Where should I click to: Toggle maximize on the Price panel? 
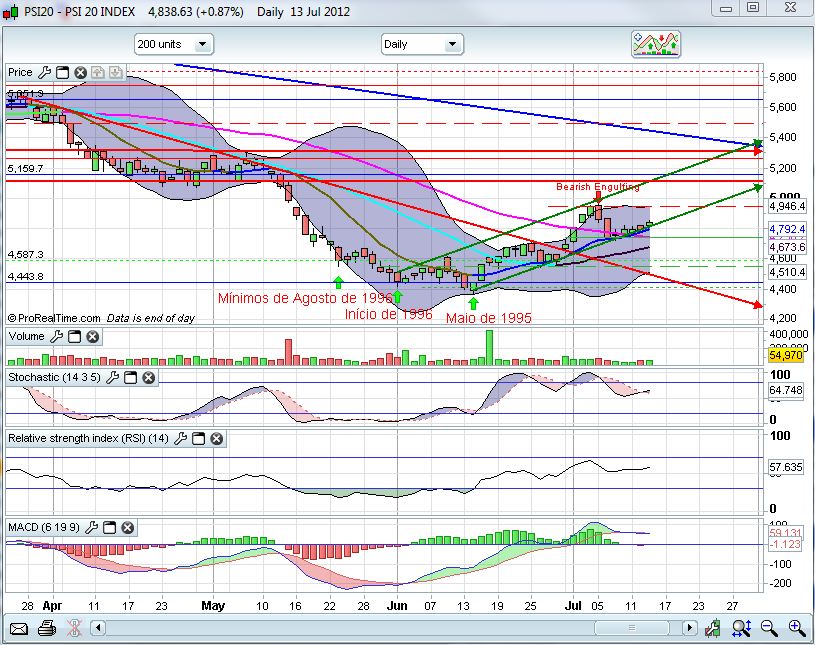click(x=62, y=72)
